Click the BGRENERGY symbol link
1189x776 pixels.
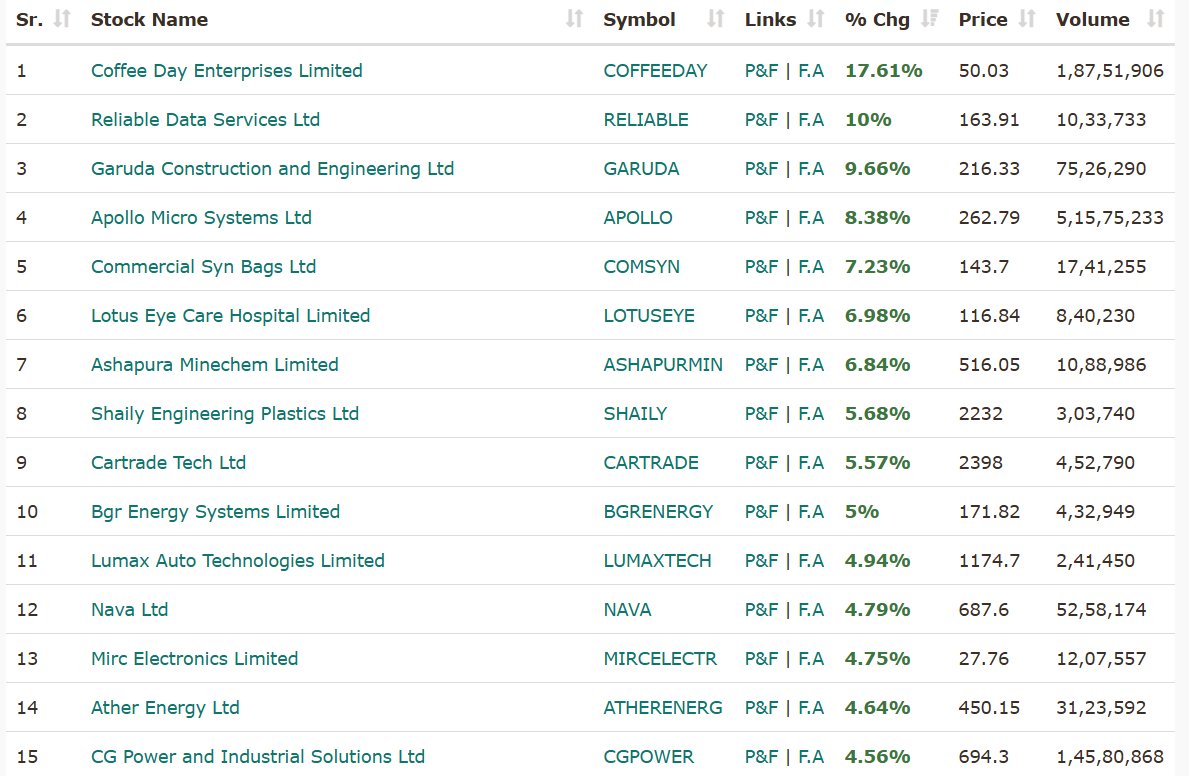pyautogui.click(x=658, y=512)
